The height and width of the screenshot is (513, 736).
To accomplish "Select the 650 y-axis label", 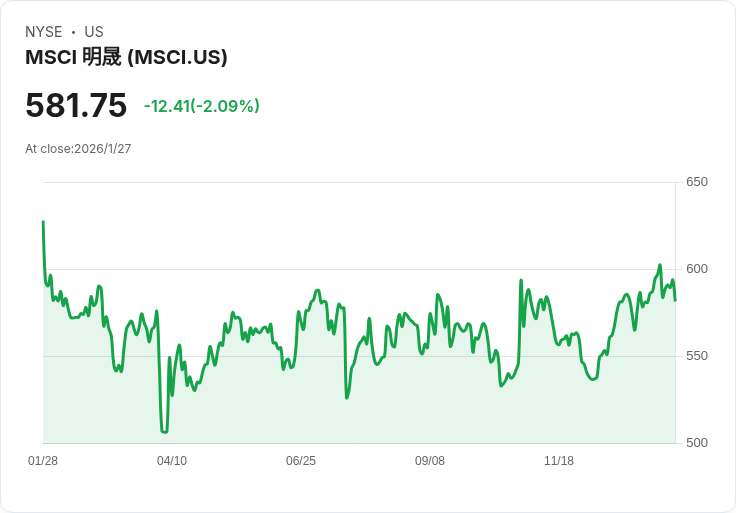I will [696, 182].
